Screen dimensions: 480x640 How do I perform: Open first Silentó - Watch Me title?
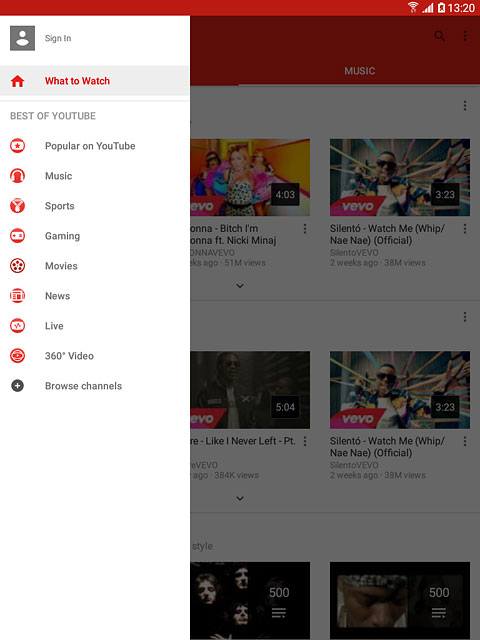click(x=387, y=234)
